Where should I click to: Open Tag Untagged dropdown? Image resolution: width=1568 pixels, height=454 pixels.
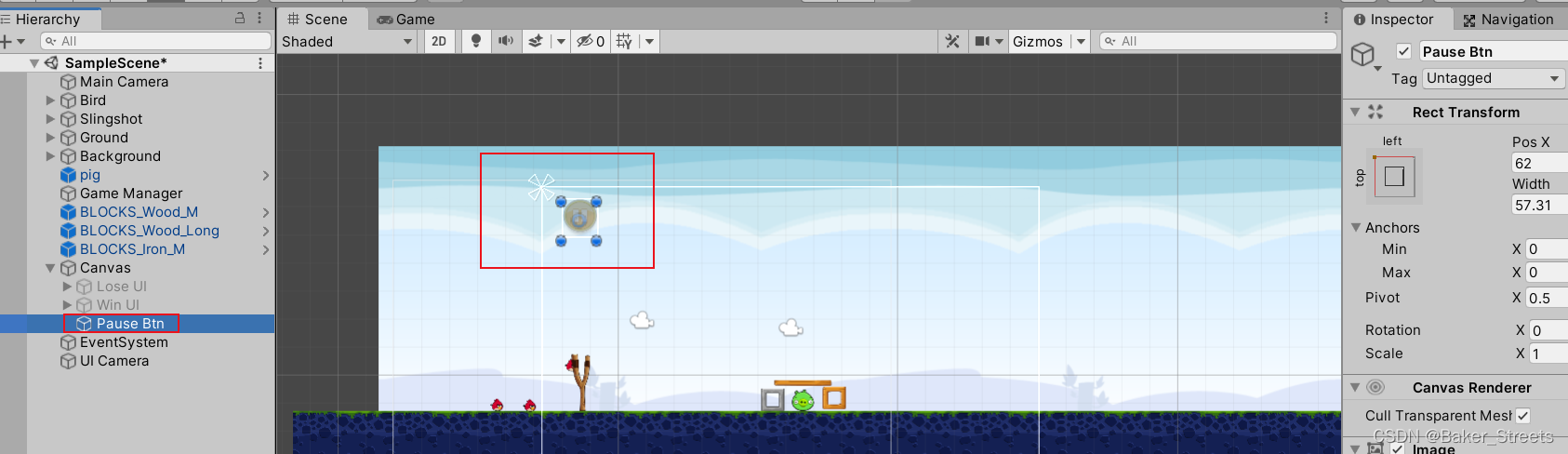coord(1493,78)
